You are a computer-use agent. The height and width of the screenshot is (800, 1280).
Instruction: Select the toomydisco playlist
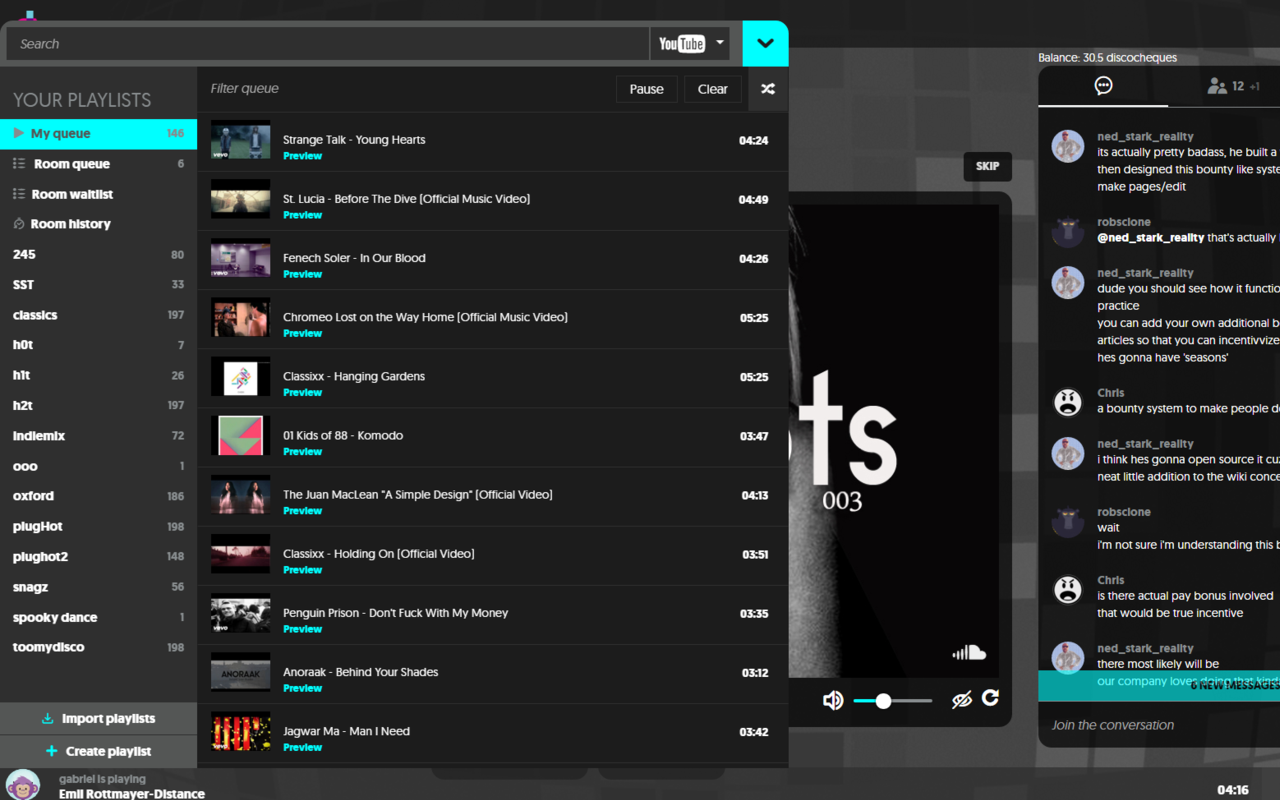[x=98, y=647]
